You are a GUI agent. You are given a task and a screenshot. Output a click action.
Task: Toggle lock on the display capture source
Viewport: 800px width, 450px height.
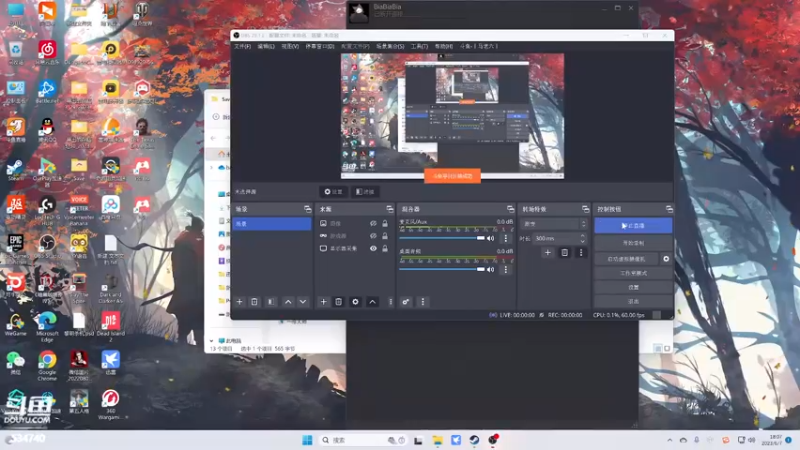coord(385,248)
